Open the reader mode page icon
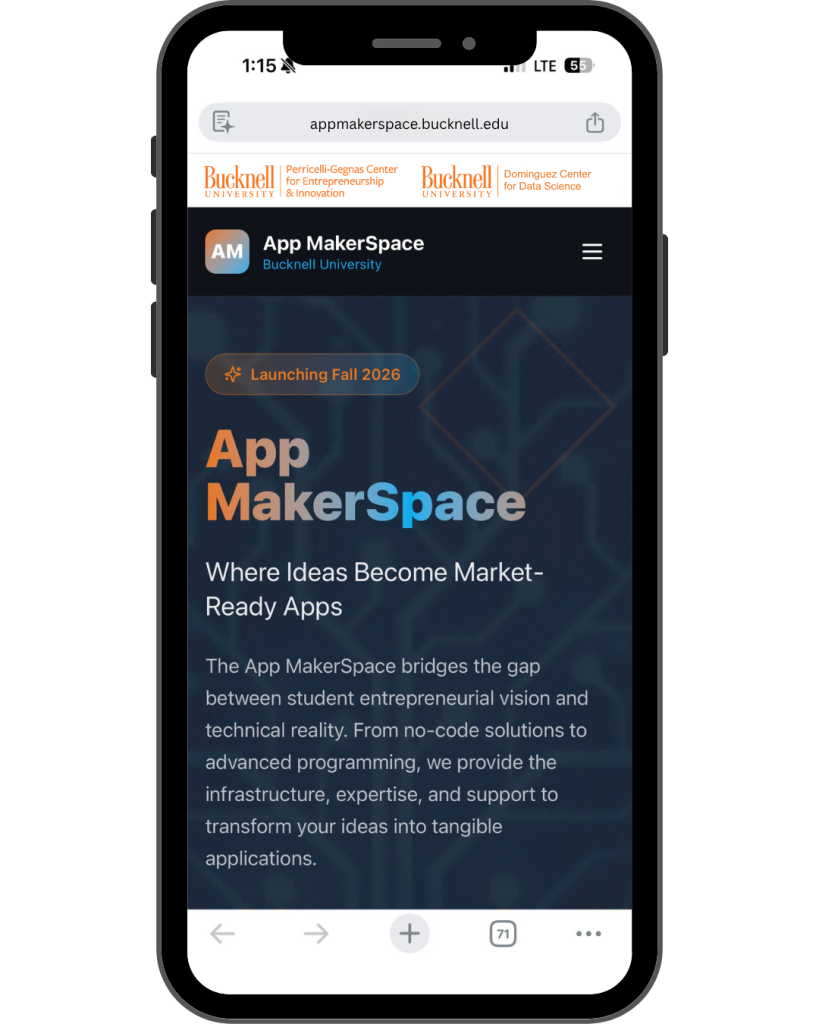819x1024 pixels. coord(223,122)
